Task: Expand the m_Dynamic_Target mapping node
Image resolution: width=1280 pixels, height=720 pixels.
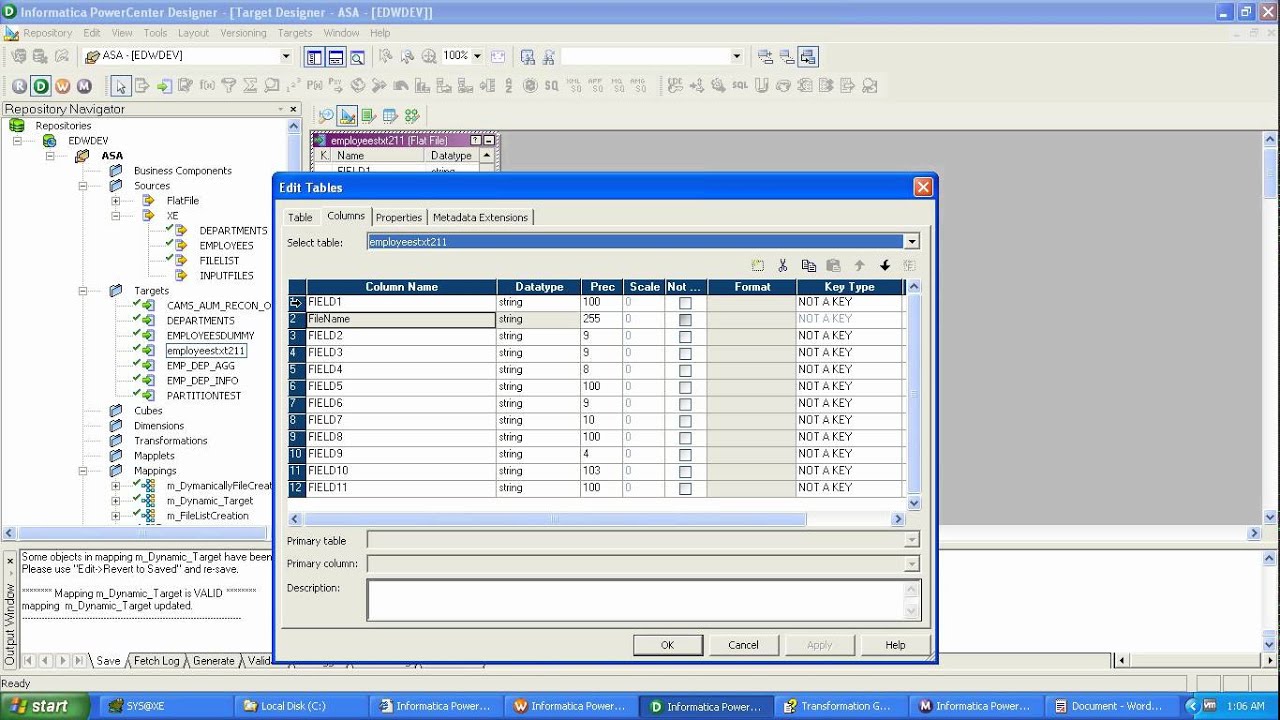Action: (116, 501)
